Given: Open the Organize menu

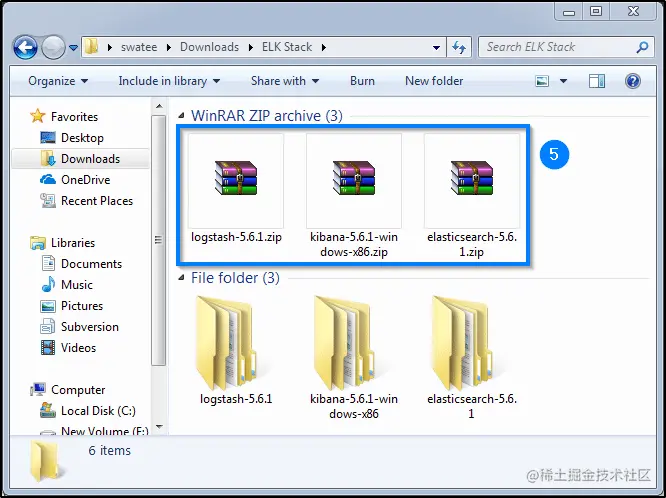Looking at the screenshot, I should [x=58, y=81].
